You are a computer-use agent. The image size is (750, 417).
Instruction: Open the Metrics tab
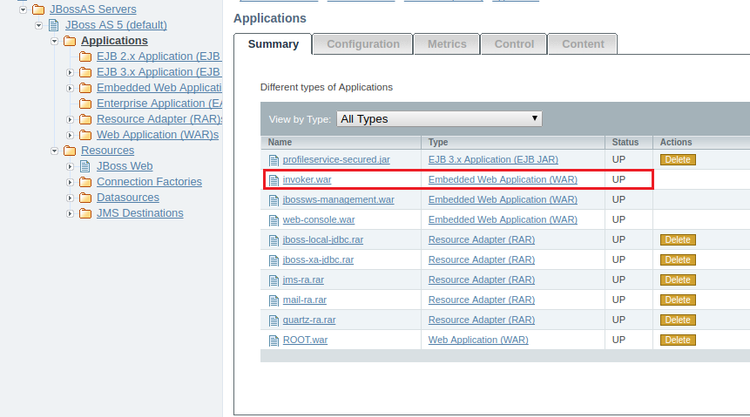pyautogui.click(x=446, y=44)
